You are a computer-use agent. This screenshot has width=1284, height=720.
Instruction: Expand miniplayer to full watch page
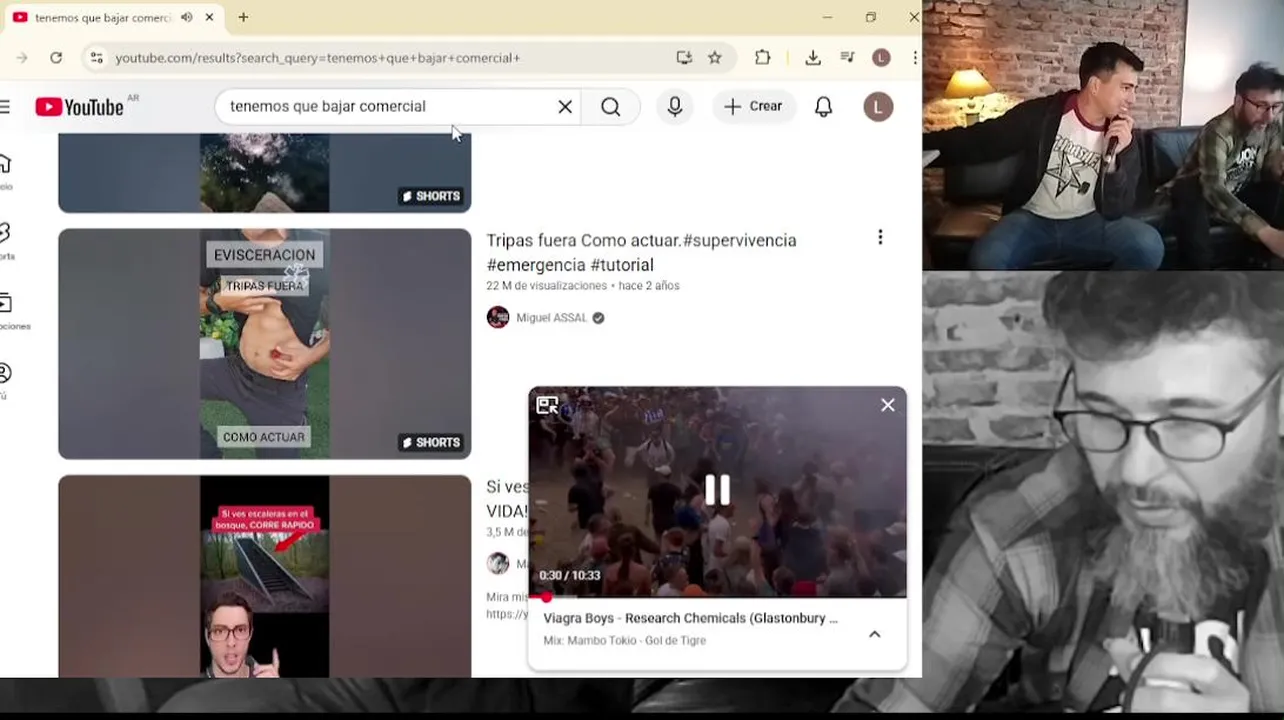click(547, 405)
